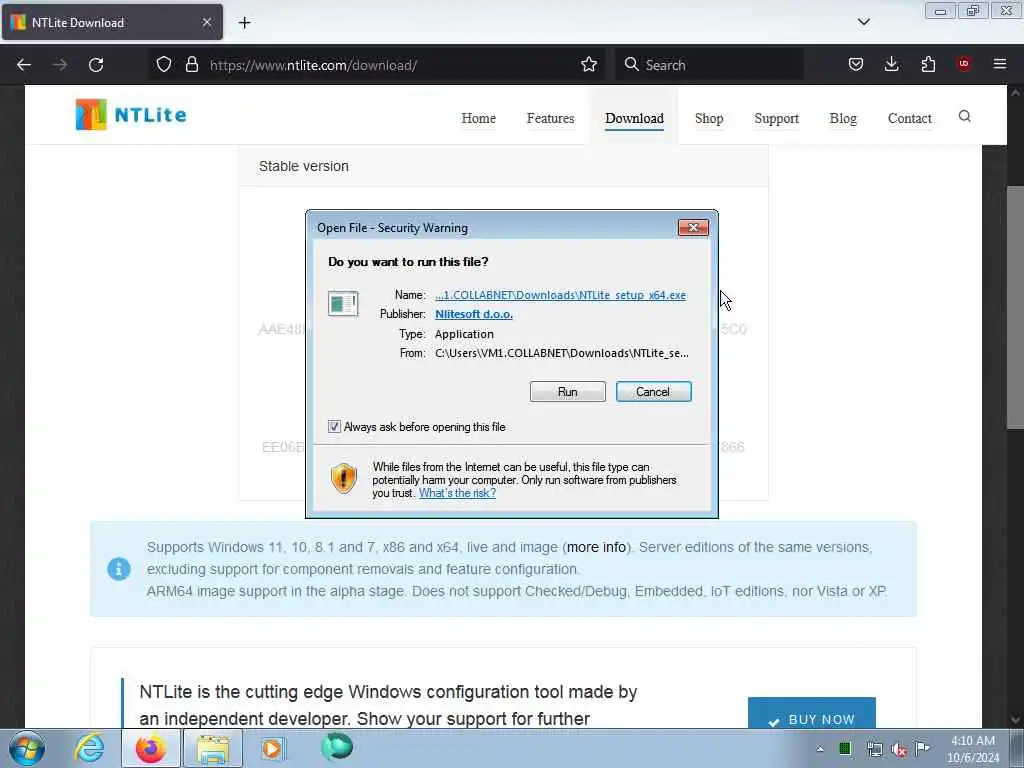1024x768 pixels.
Task: Click the application file icon in dialog
Action: click(x=343, y=304)
